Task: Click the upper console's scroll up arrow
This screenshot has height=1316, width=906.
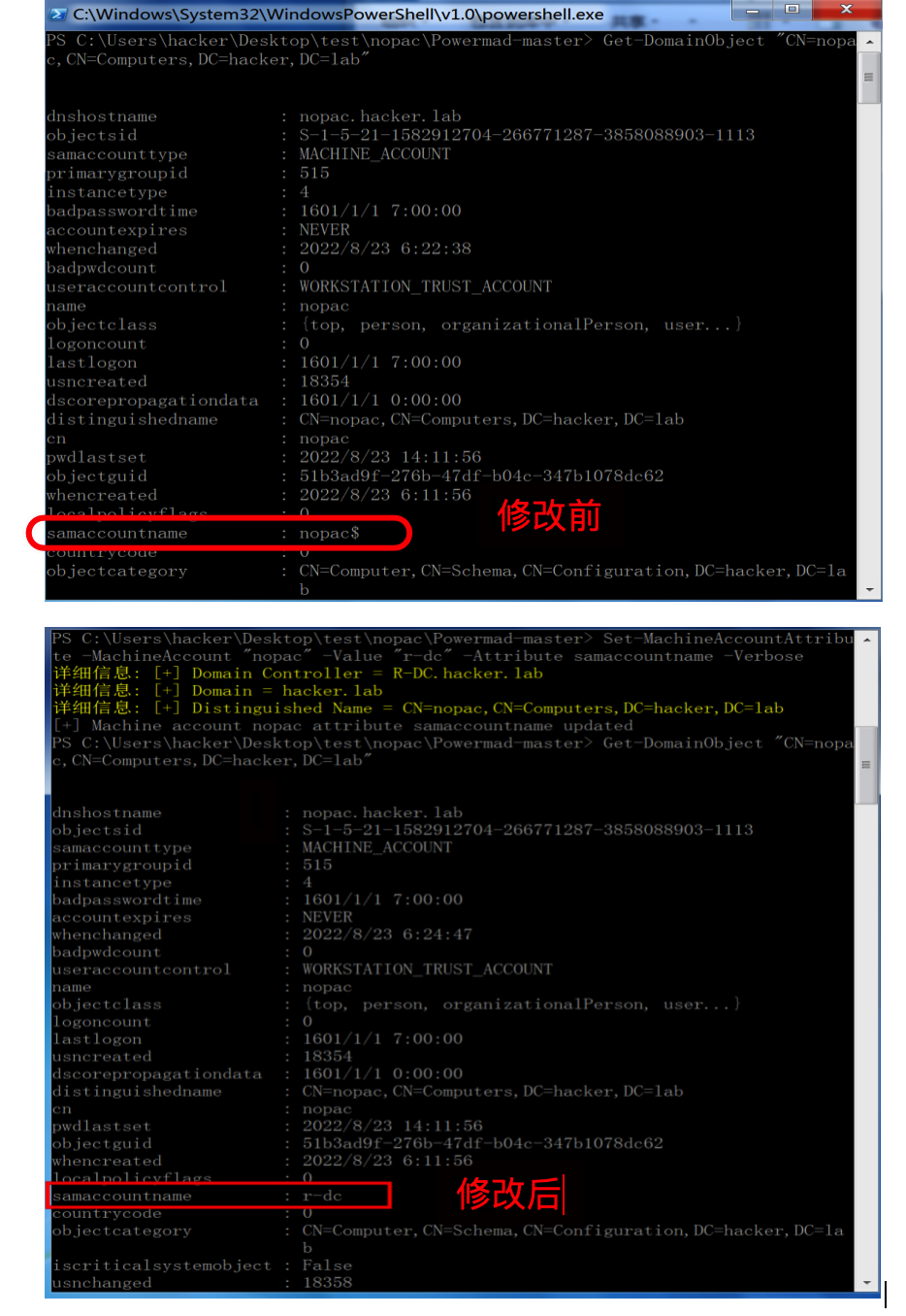Action: (x=869, y=43)
